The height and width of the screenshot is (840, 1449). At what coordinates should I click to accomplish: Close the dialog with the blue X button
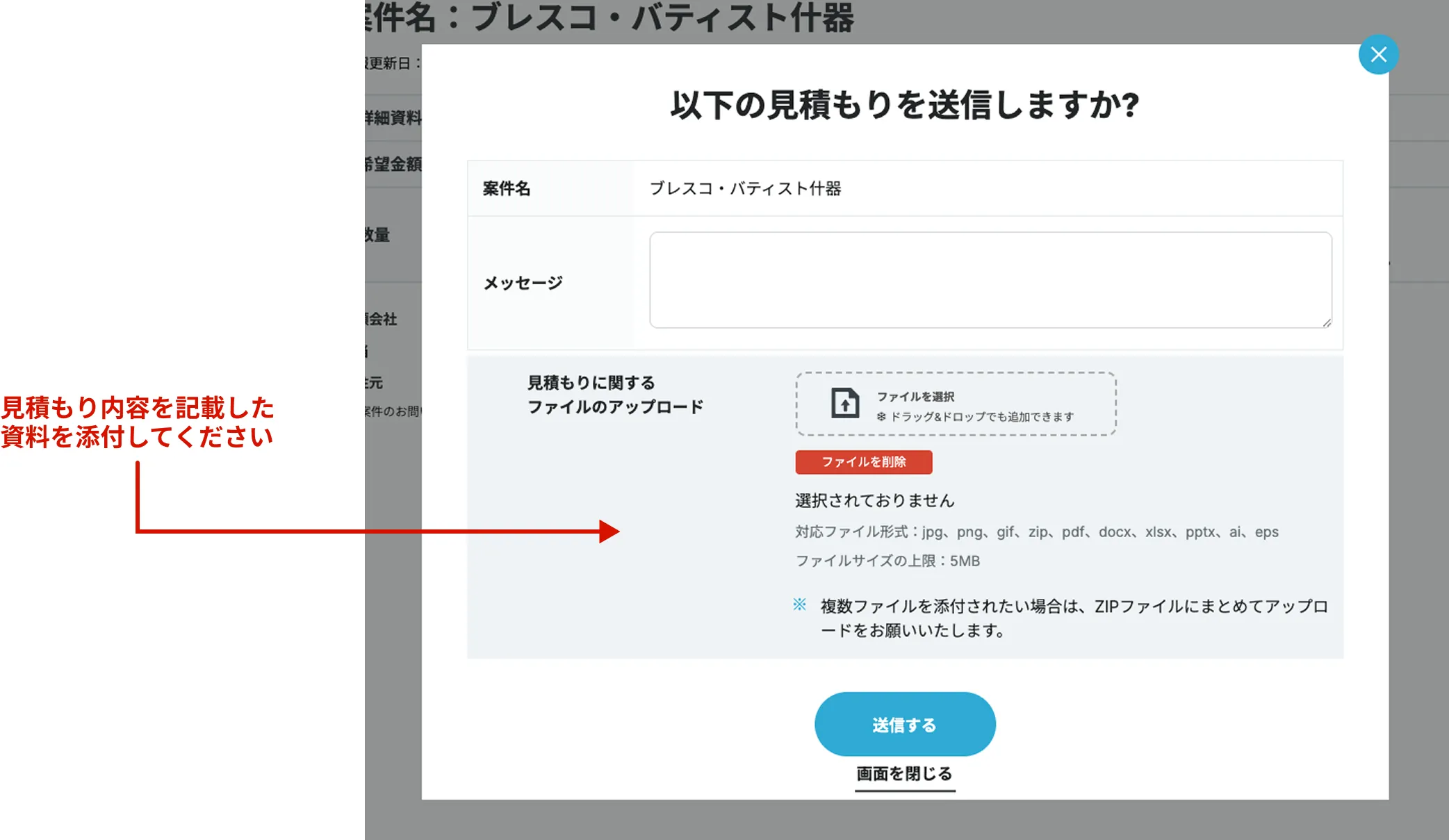click(1378, 54)
